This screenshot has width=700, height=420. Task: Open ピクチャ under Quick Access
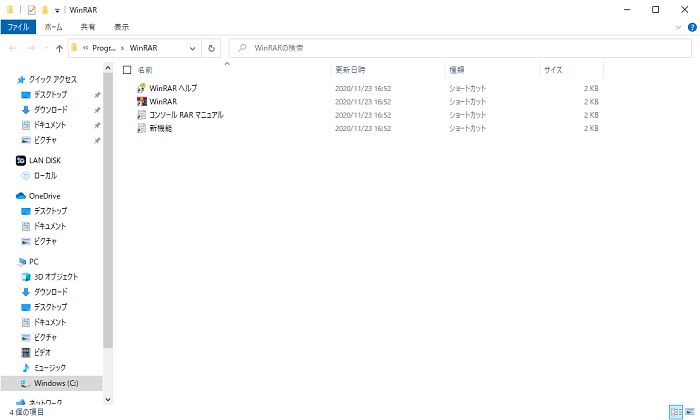tap(45, 140)
